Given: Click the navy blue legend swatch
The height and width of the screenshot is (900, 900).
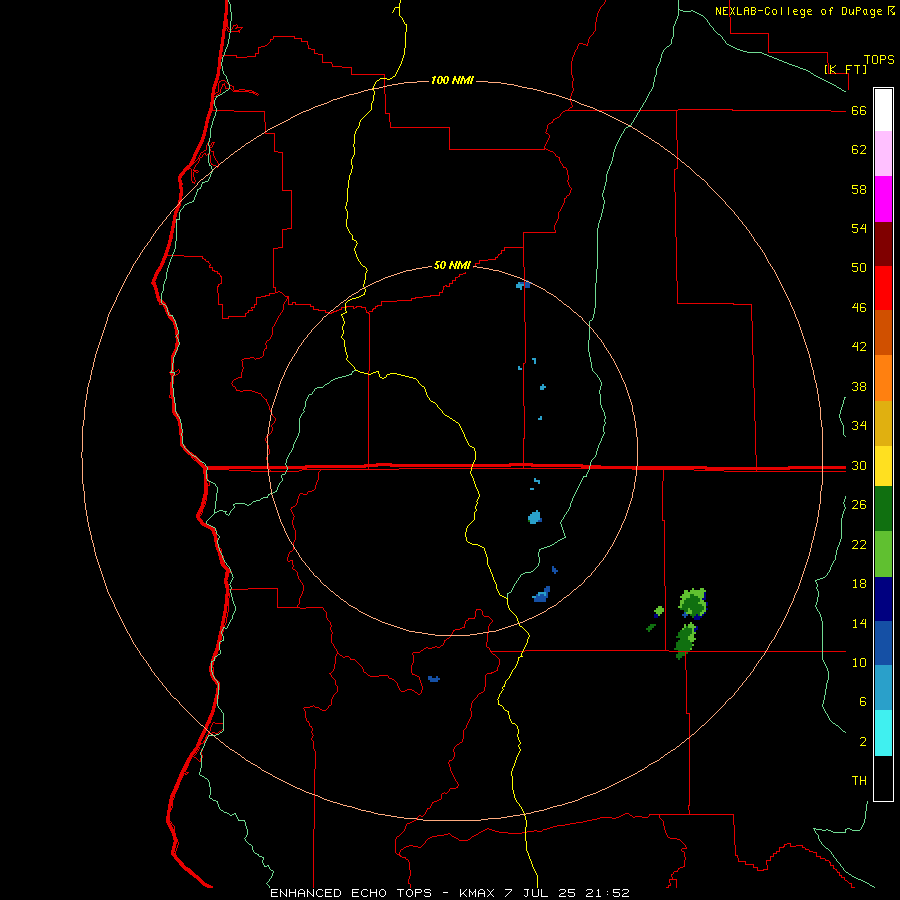Looking at the screenshot, I should (883, 599).
